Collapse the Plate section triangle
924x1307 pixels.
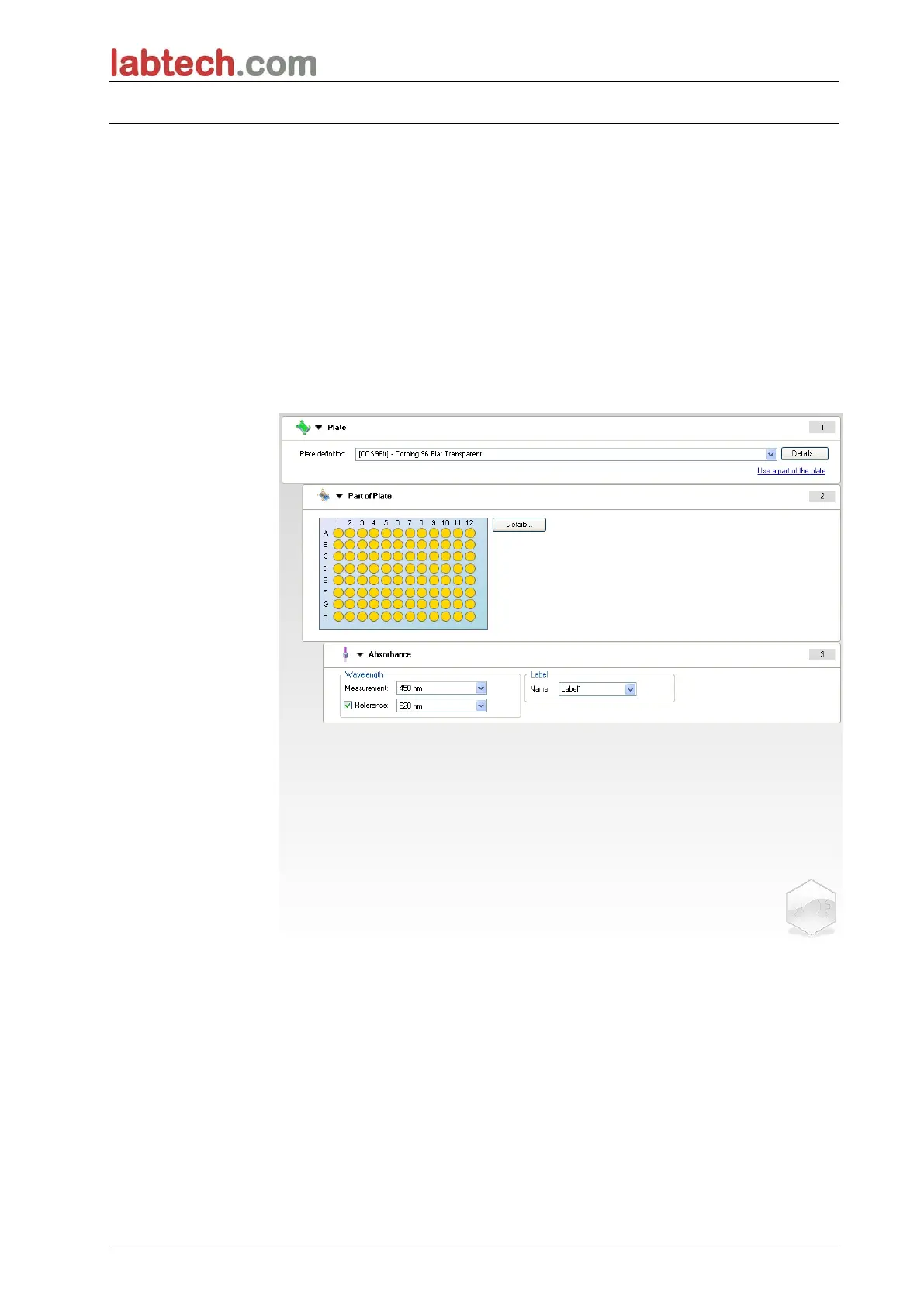318,428
